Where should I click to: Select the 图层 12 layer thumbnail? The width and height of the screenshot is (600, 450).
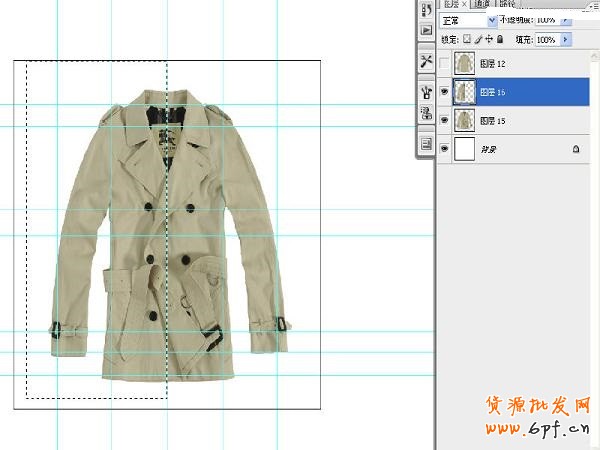(465, 64)
